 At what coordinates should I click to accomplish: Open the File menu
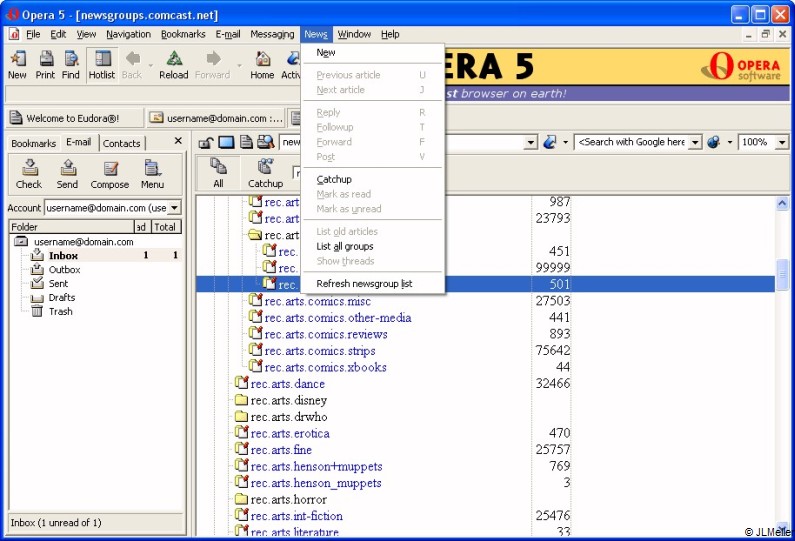click(x=33, y=34)
